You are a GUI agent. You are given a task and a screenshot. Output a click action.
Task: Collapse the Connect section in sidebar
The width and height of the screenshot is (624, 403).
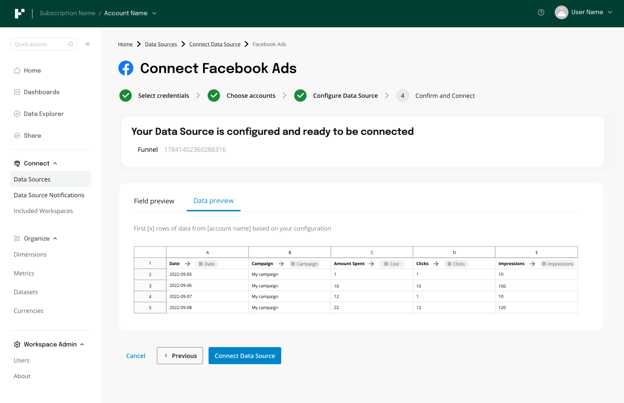(x=55, y=163)
